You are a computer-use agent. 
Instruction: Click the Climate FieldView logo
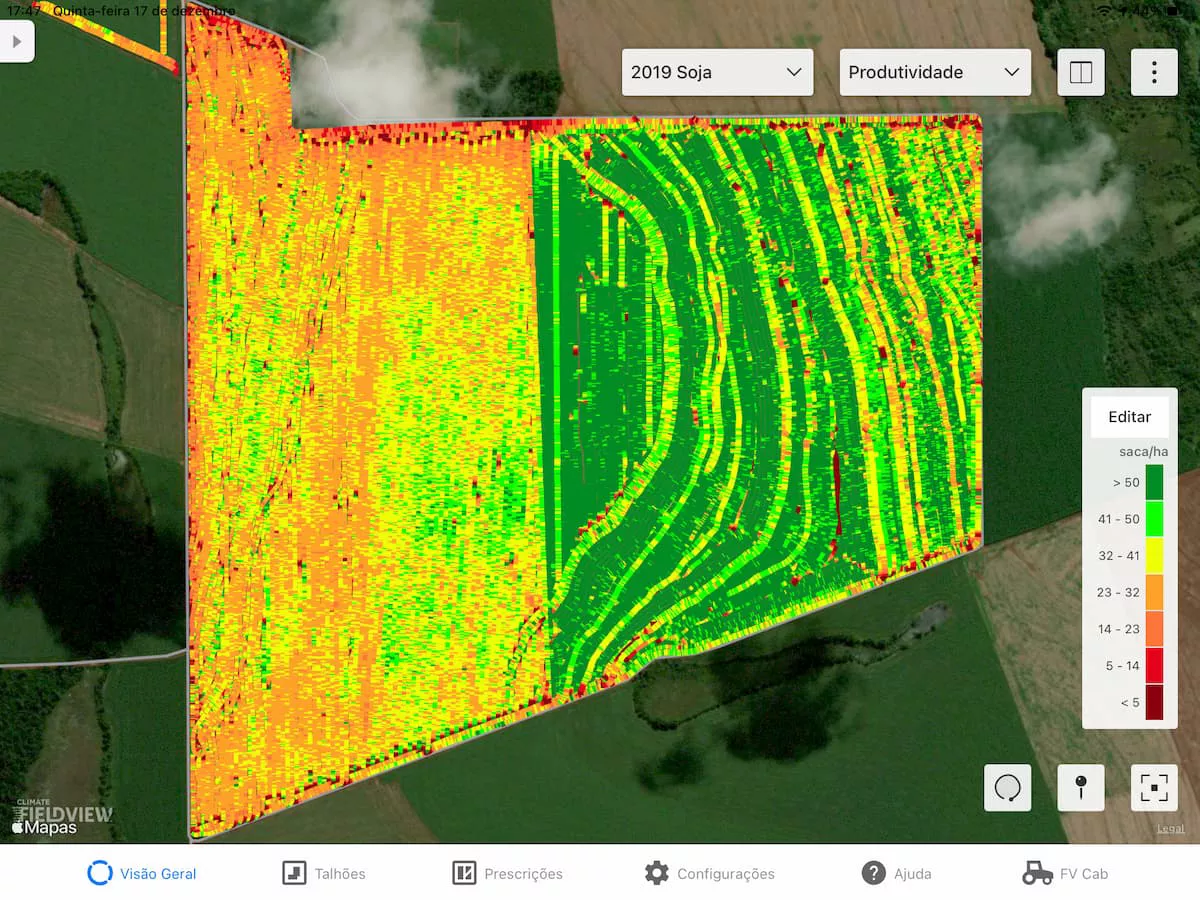(65, 806)
